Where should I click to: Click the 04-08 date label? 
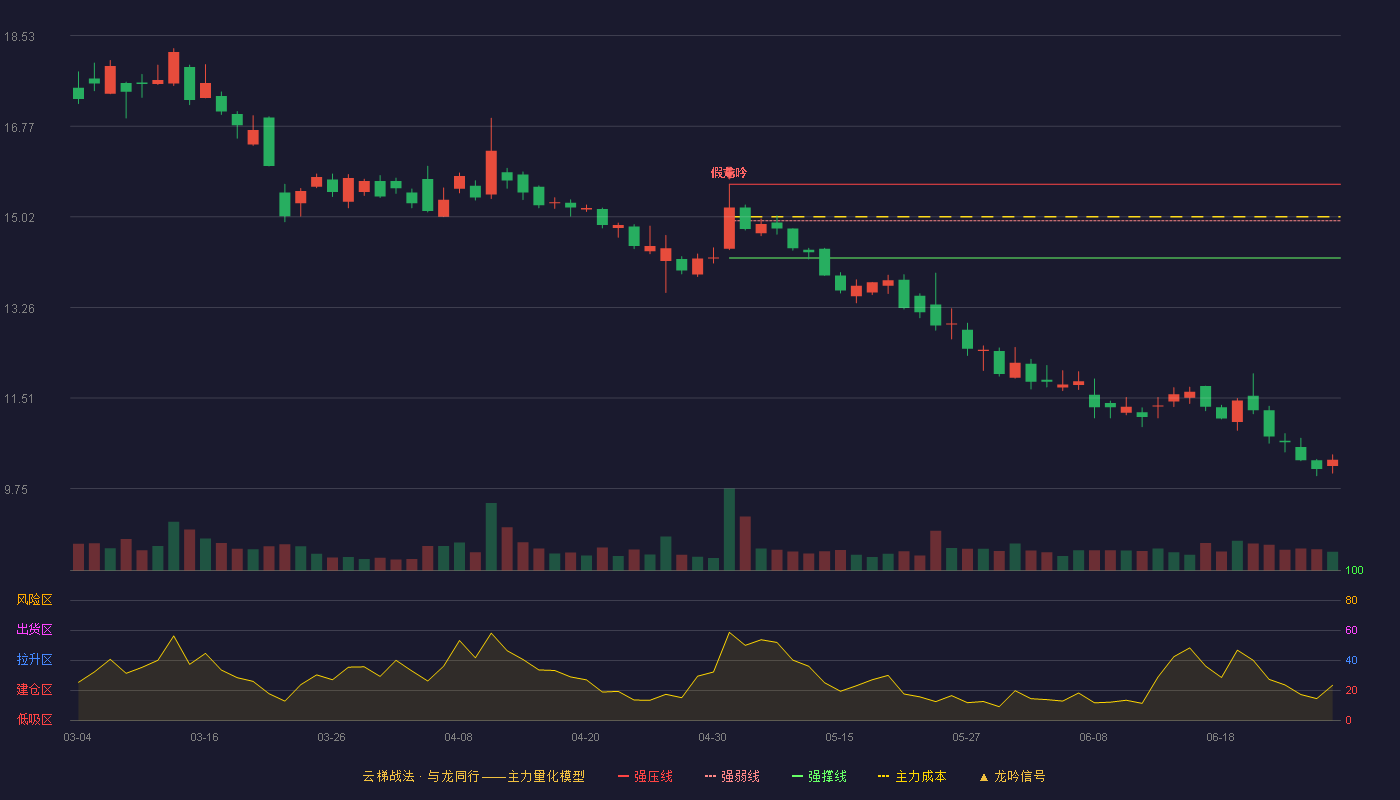pyautogui.click(x=459, y=737)
